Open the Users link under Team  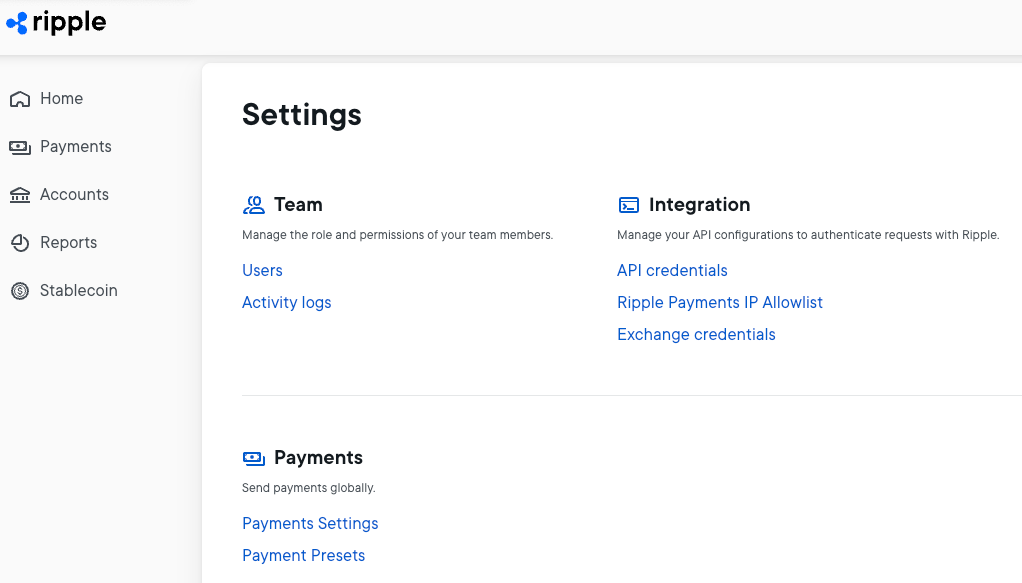click(262, 271)
